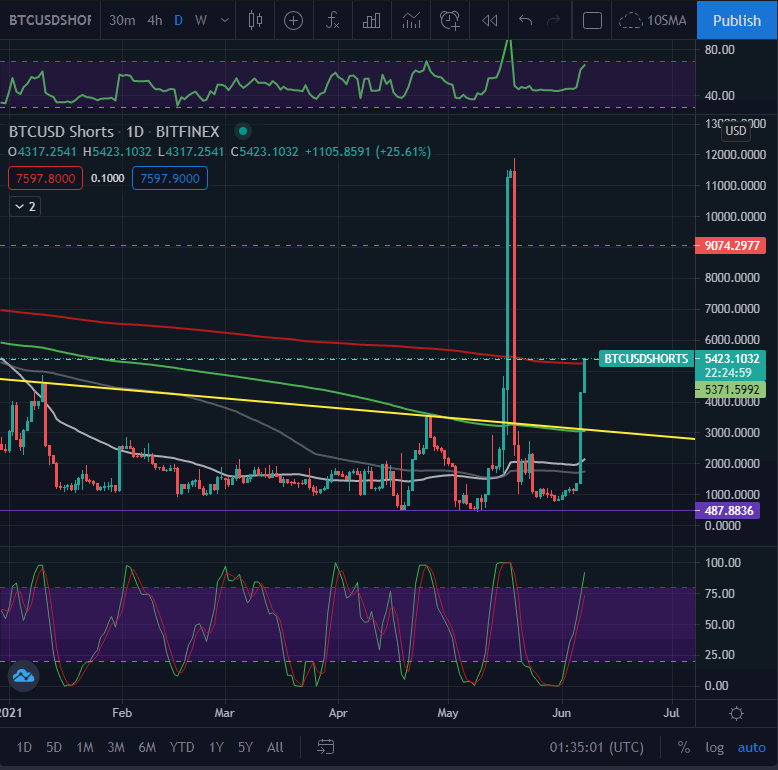Open the USD currency selector

[x=735, y=130]
